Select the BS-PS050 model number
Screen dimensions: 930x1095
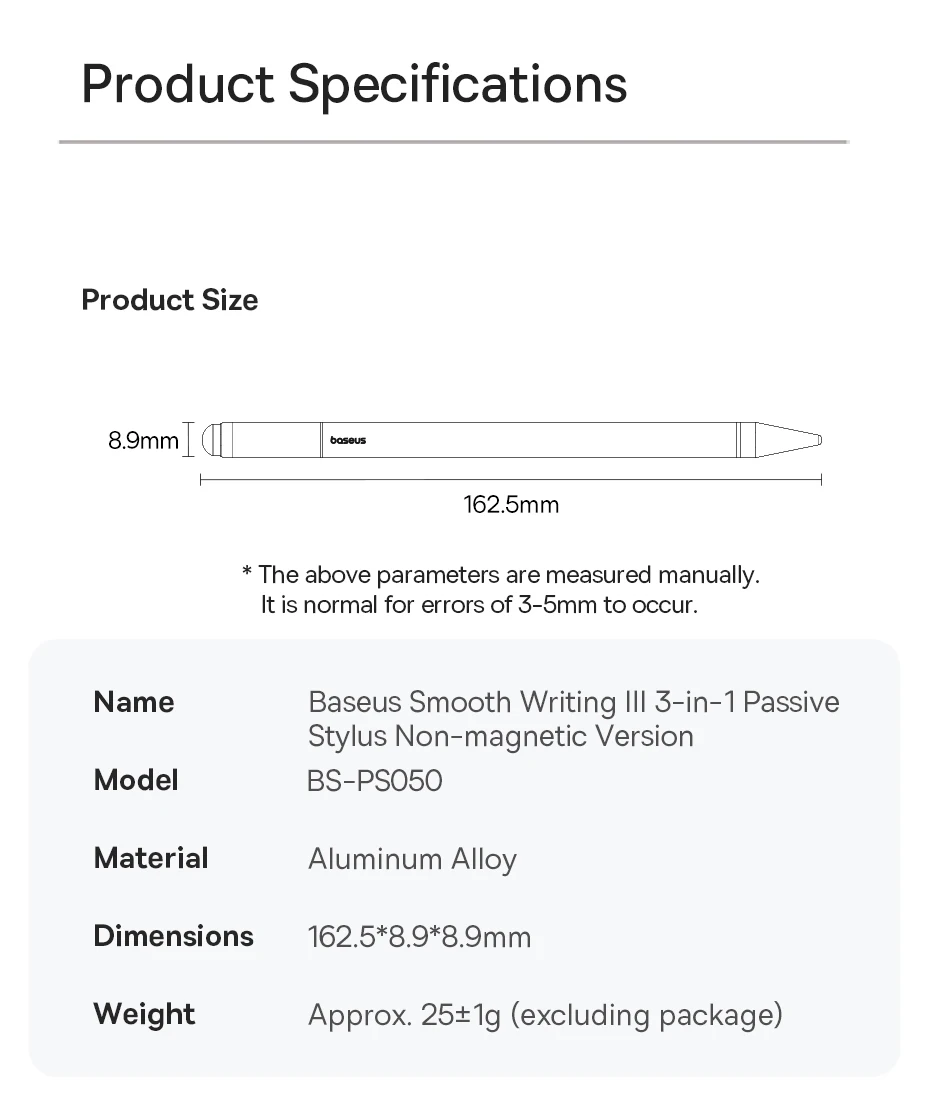375,780
